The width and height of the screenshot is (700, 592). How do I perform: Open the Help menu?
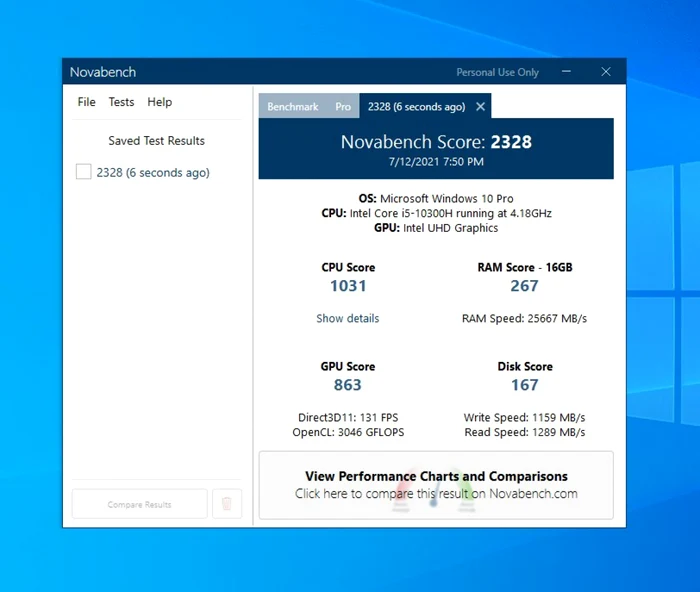coord(159,102)
